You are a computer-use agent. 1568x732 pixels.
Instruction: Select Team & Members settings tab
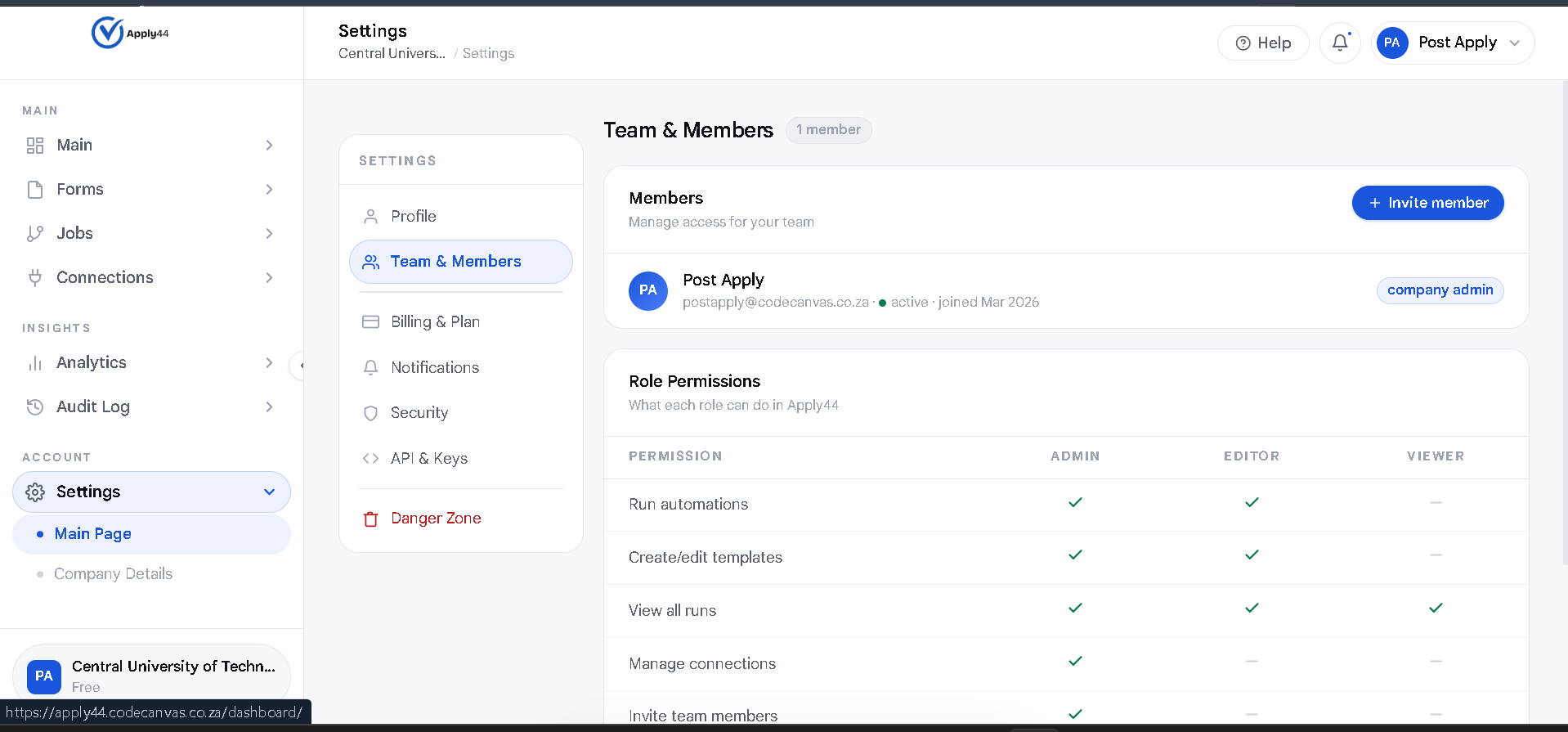pos(461,262)
